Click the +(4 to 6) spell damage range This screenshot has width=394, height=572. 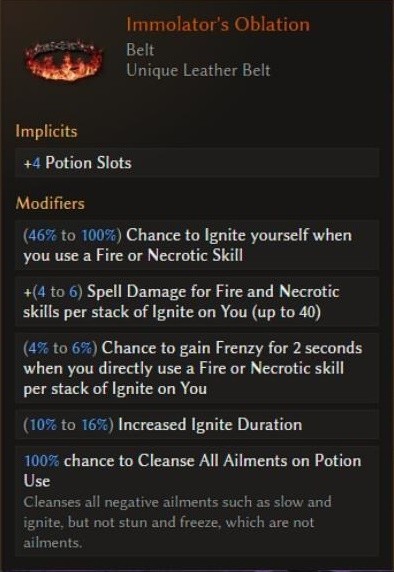point(53,292)
